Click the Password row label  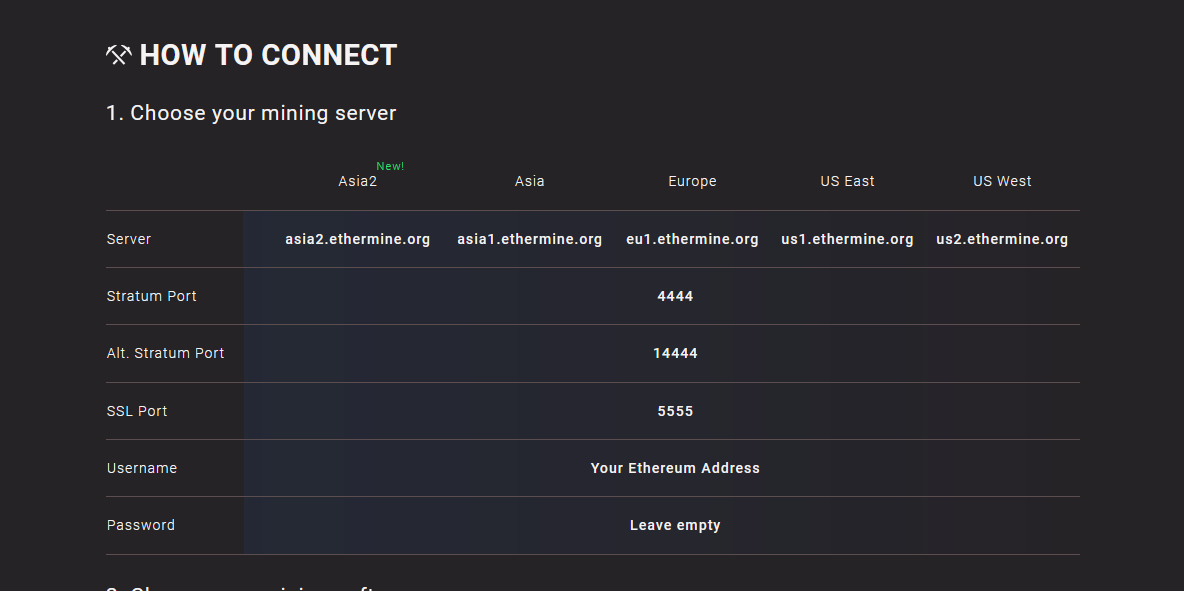tap(140, 525)
